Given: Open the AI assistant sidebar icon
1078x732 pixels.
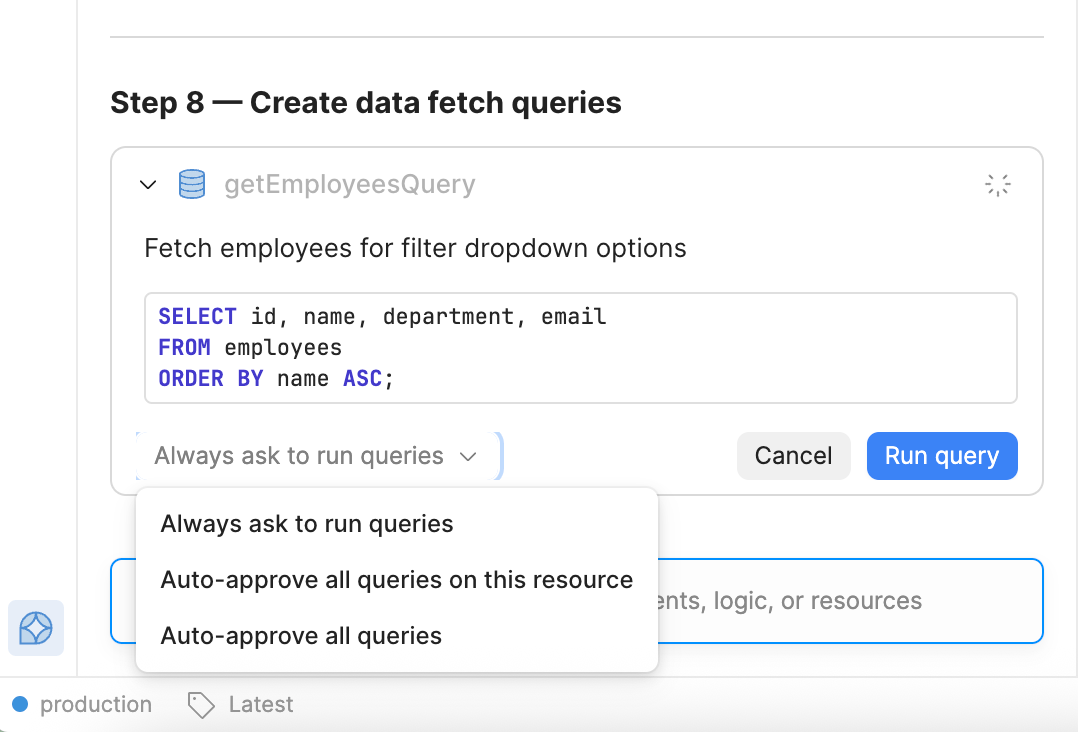Looking at the screenshot, I should pos(36,628).
